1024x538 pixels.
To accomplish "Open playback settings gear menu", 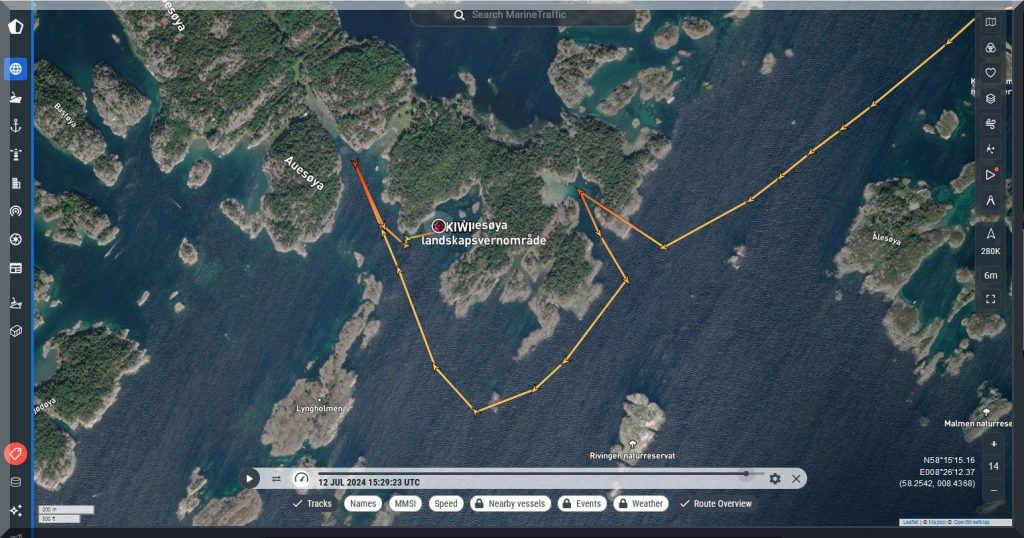I will 775,479.
